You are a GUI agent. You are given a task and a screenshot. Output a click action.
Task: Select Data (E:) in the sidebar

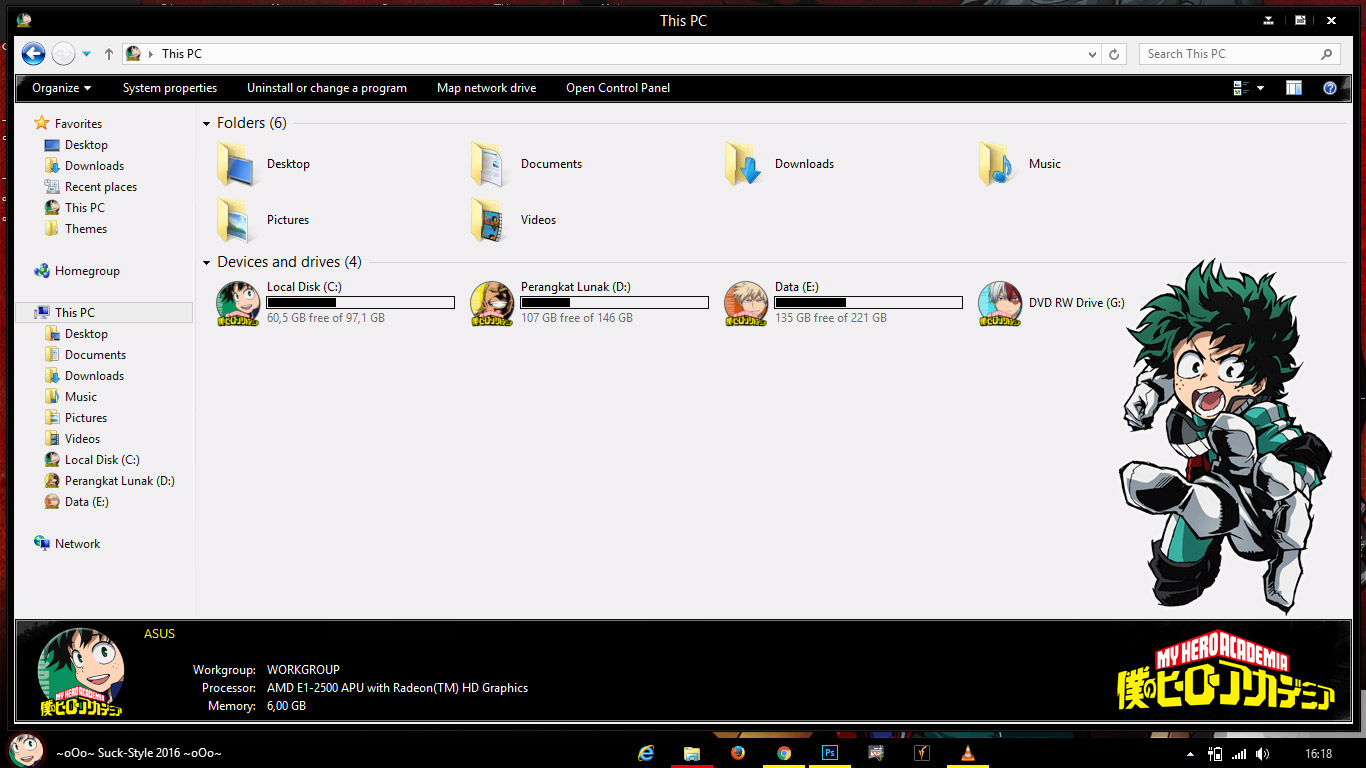87,502
